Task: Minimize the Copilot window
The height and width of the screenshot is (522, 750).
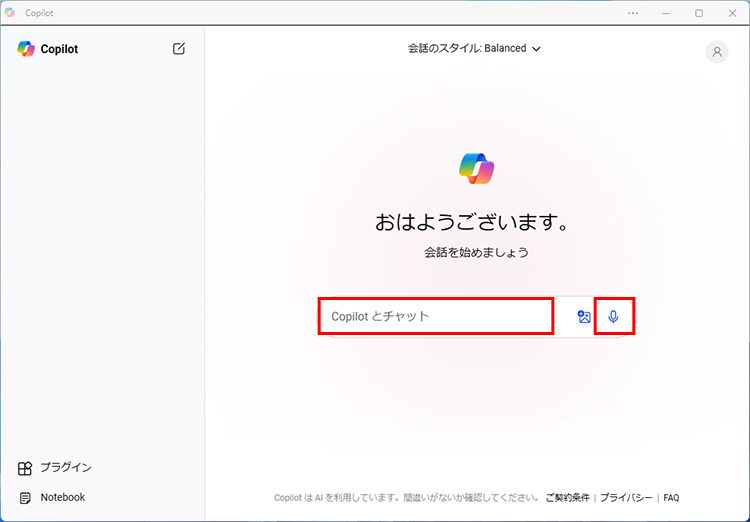Action: 665,13
